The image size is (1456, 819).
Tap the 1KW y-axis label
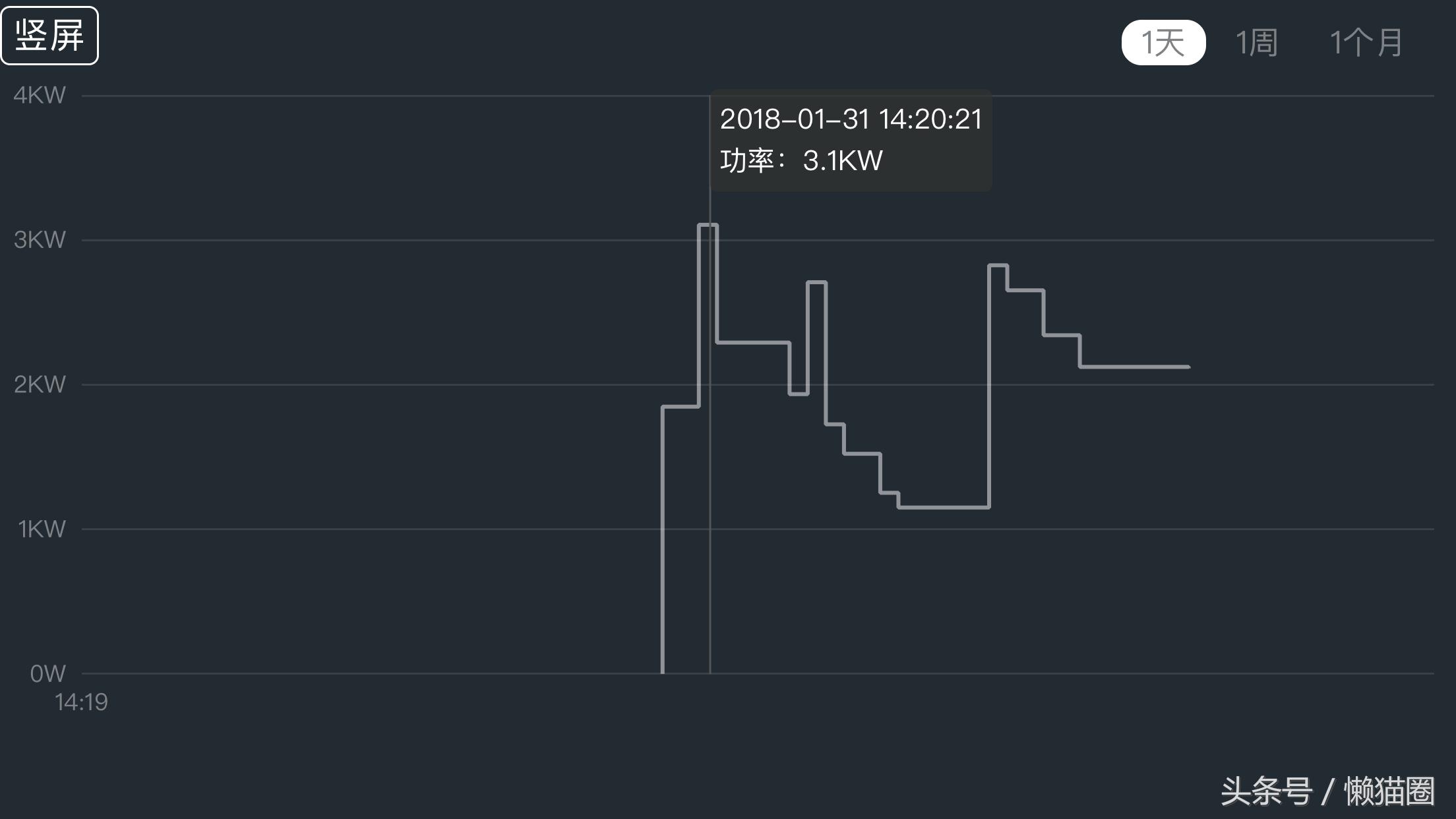coord(42,529)
